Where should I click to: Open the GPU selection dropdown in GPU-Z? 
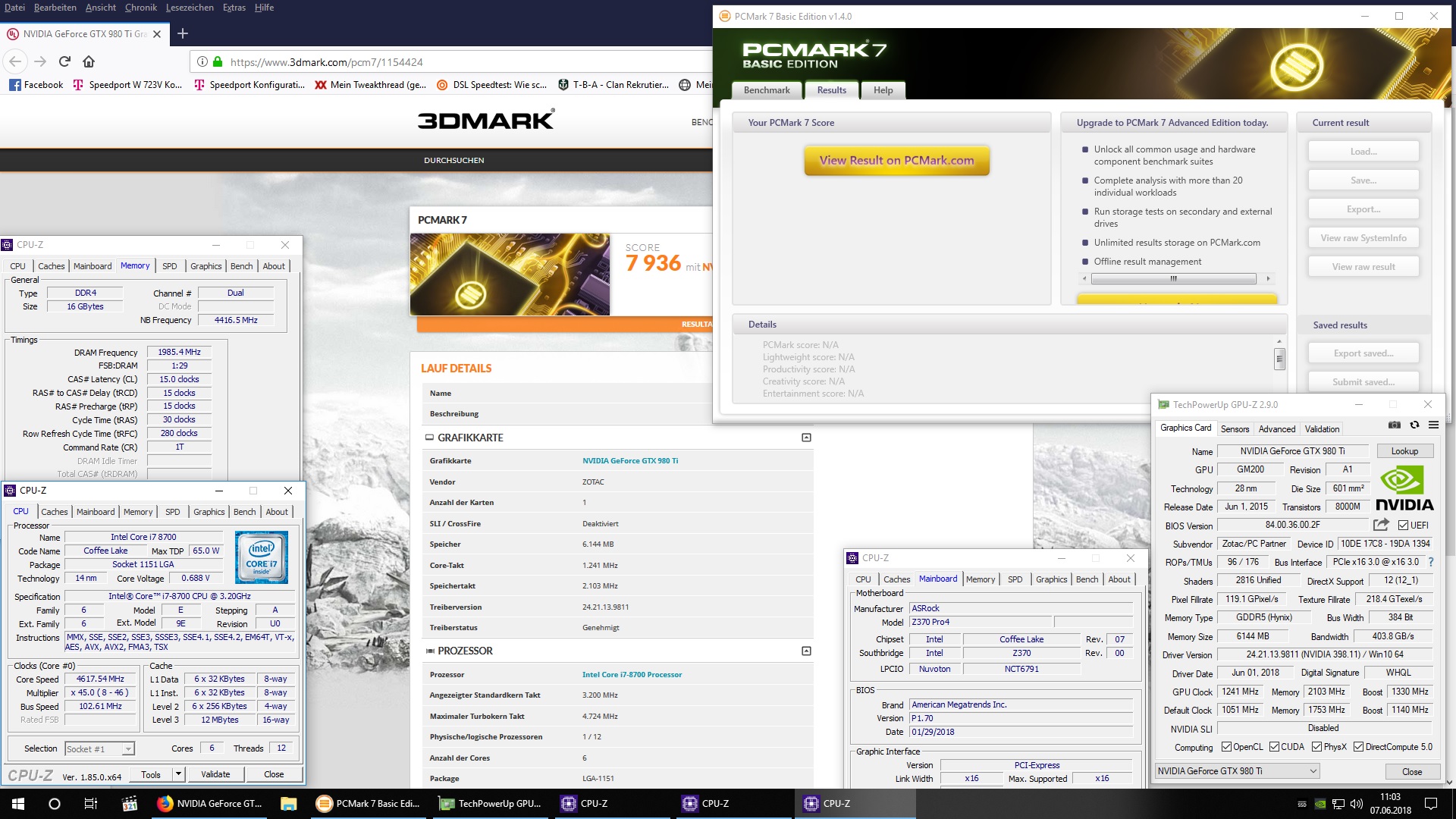(x=1237, y=771)
